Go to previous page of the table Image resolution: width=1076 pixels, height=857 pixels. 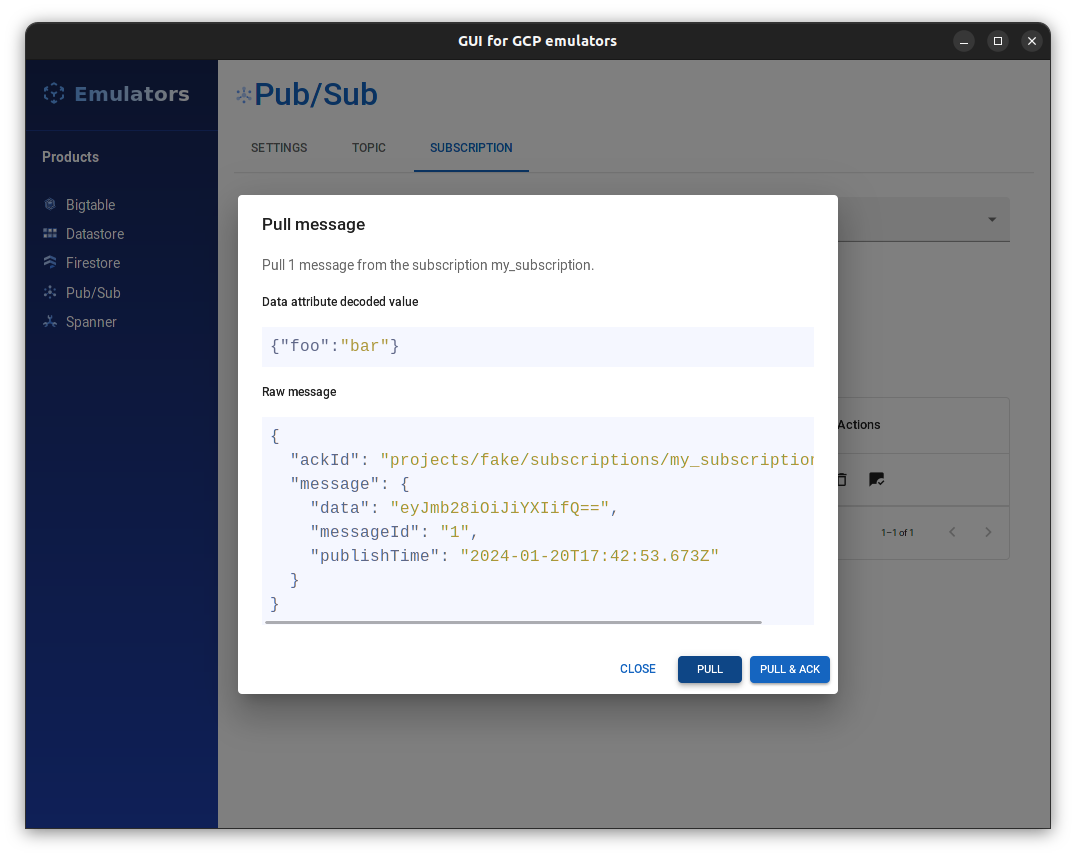pos(952,532)
